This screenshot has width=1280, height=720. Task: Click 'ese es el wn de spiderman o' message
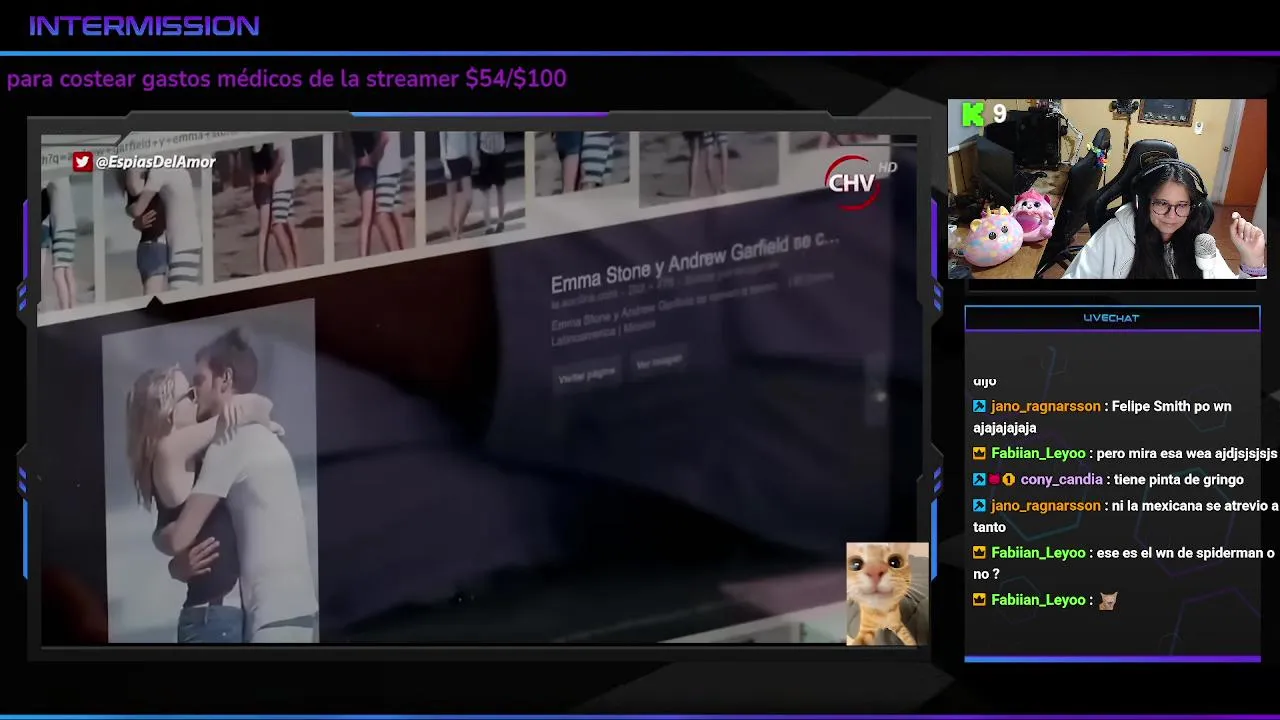1186,552
